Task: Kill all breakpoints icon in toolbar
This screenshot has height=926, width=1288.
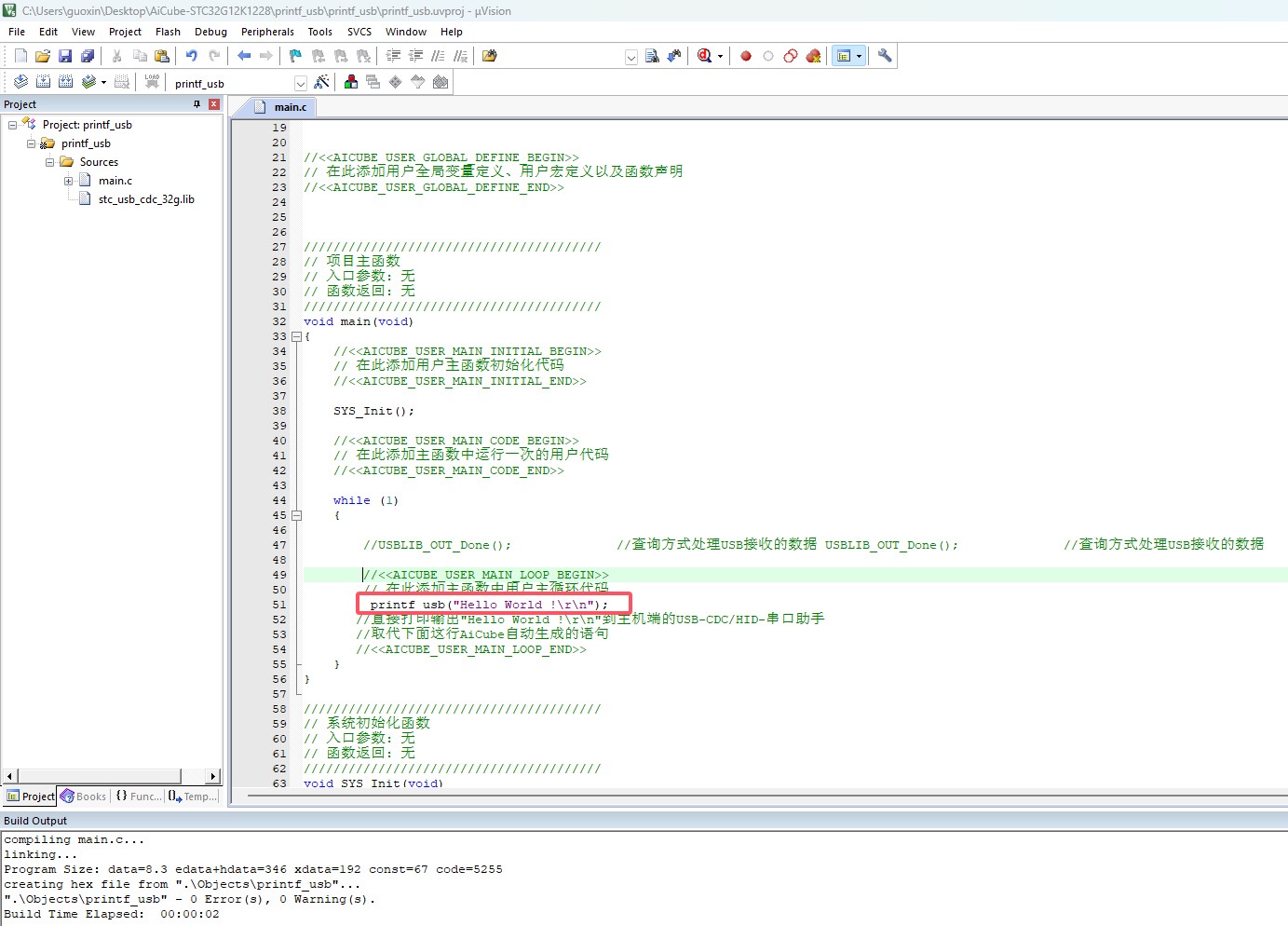Action: click(x=813, y=56)
